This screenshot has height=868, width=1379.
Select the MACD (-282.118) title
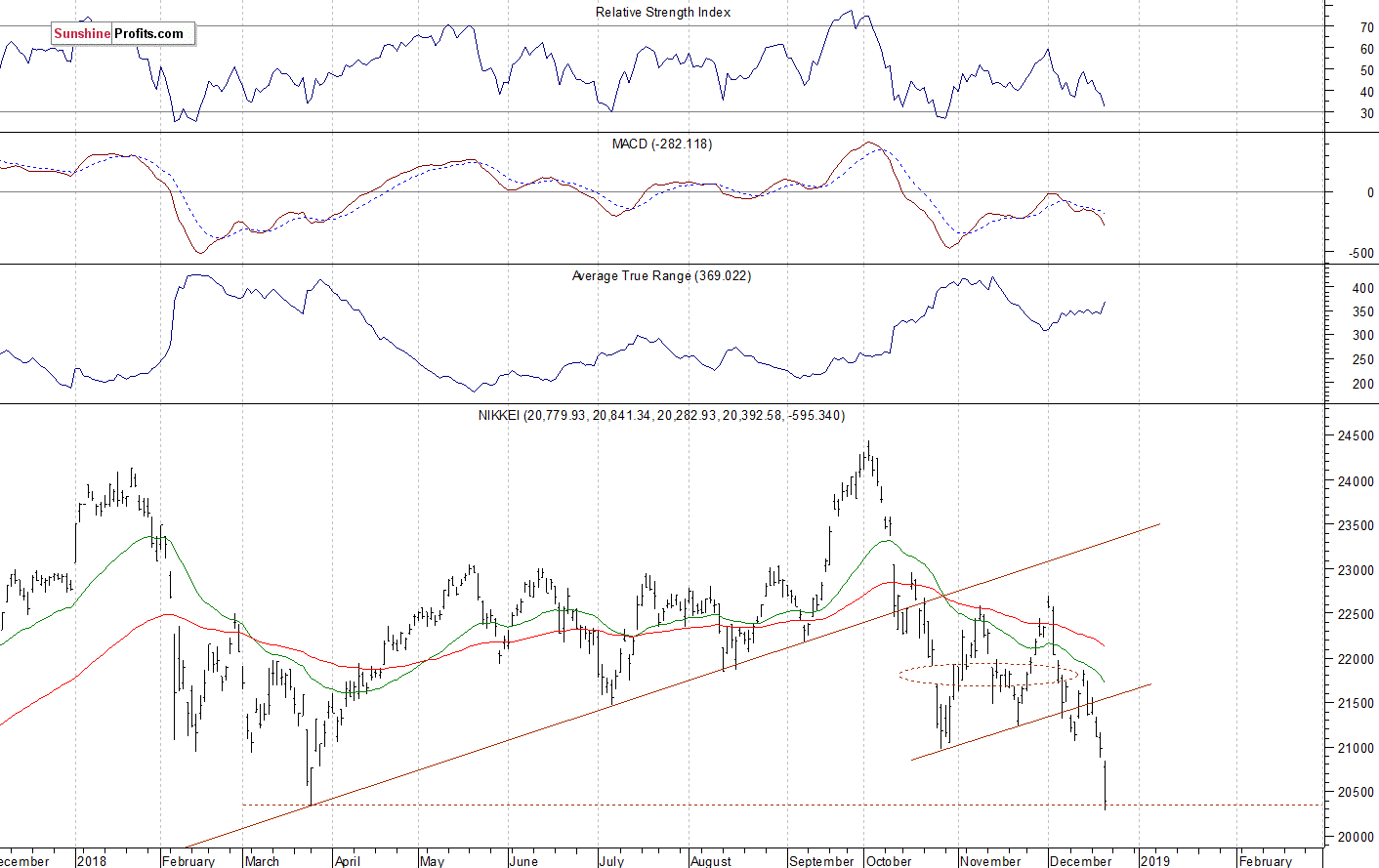coord(662,144)
